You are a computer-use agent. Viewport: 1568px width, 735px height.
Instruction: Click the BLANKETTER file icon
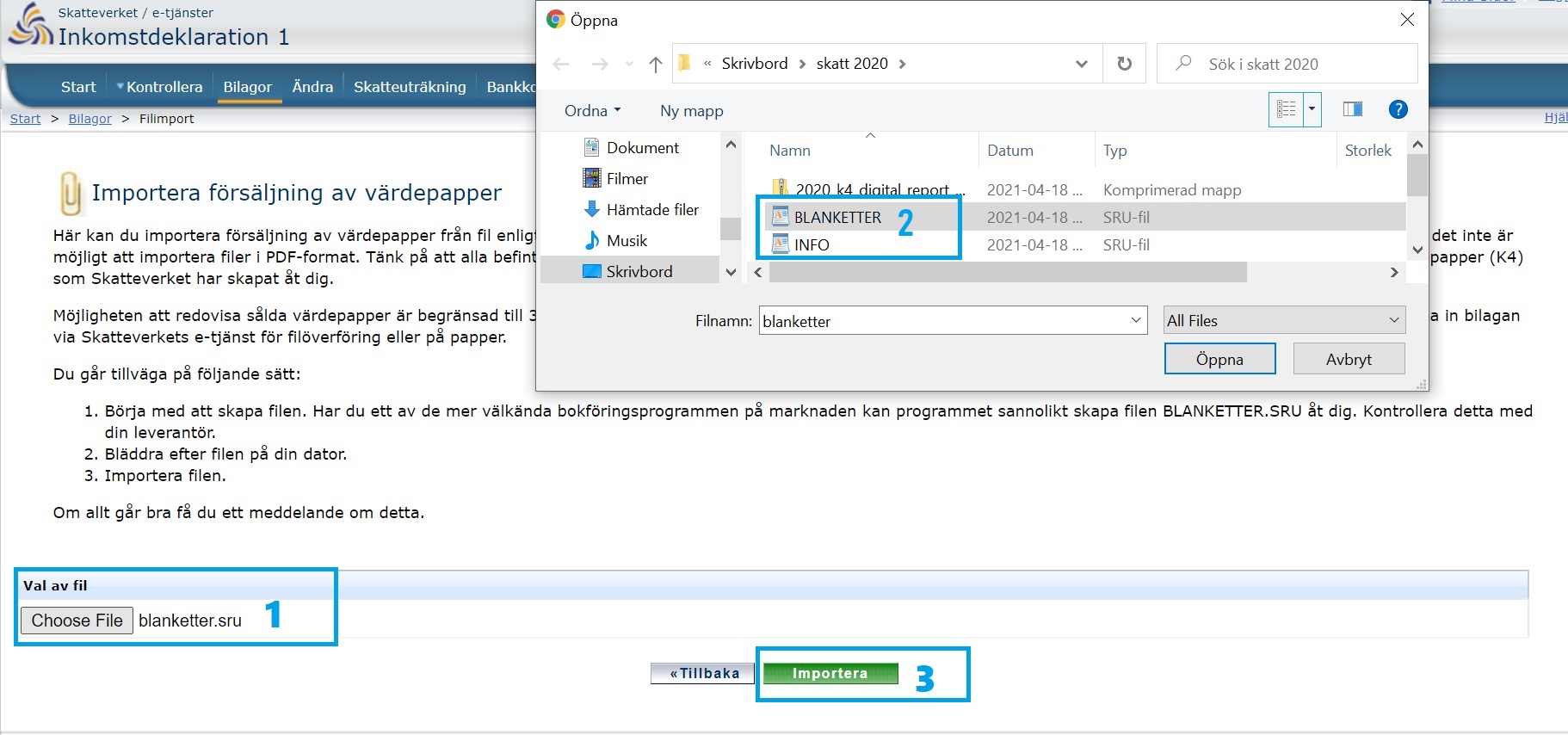pos(780,216)
